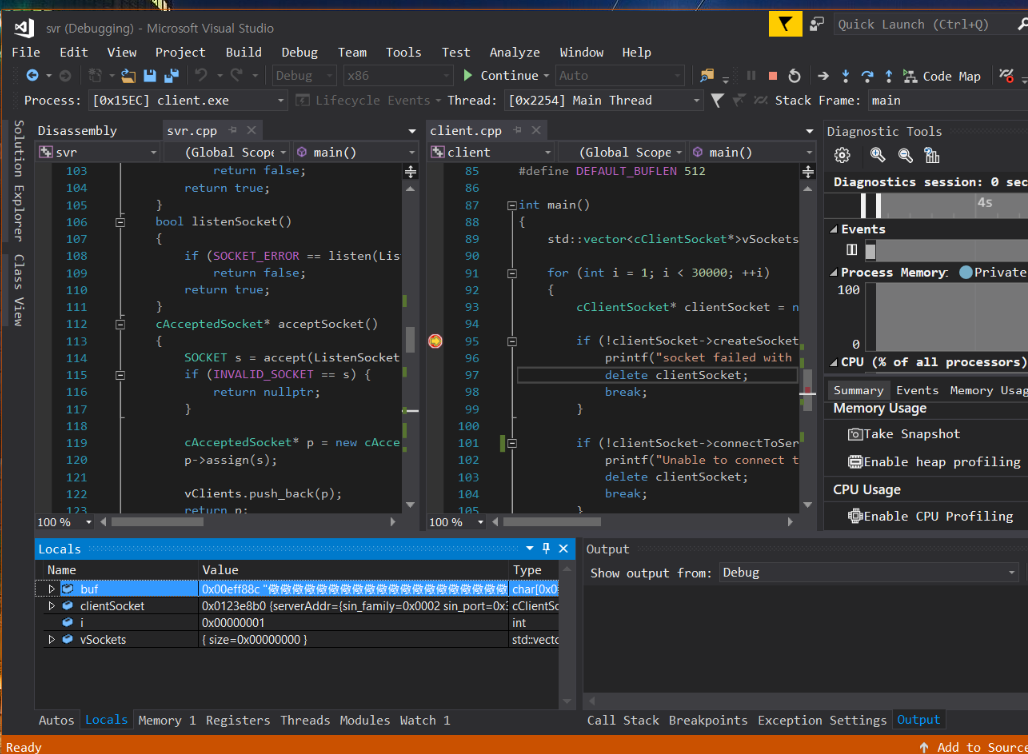Screen dimensions: 1028x754
Task: Open Show output from Debug dropdown
Action: [x=1011, y=573]
